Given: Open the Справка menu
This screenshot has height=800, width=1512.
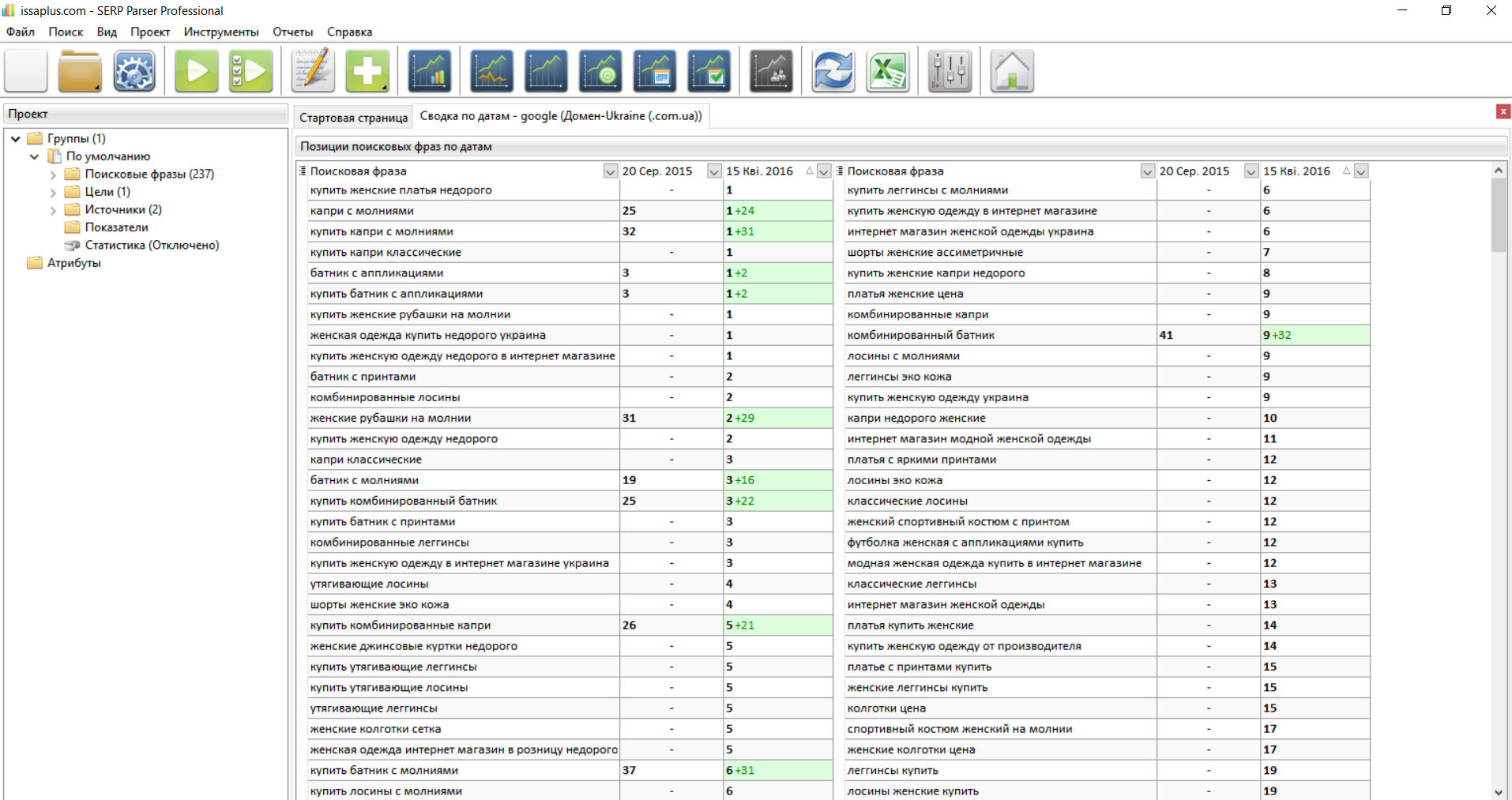Looking at the screenshot, I should [349, 32].
